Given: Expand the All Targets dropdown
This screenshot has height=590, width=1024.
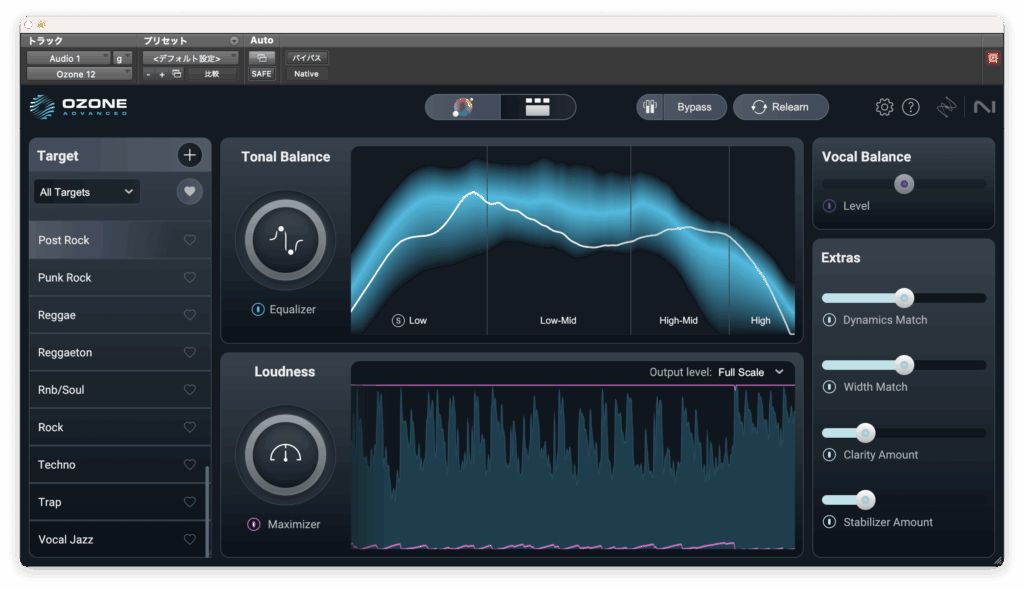Looking at the screenshot, I should [87, 192].
